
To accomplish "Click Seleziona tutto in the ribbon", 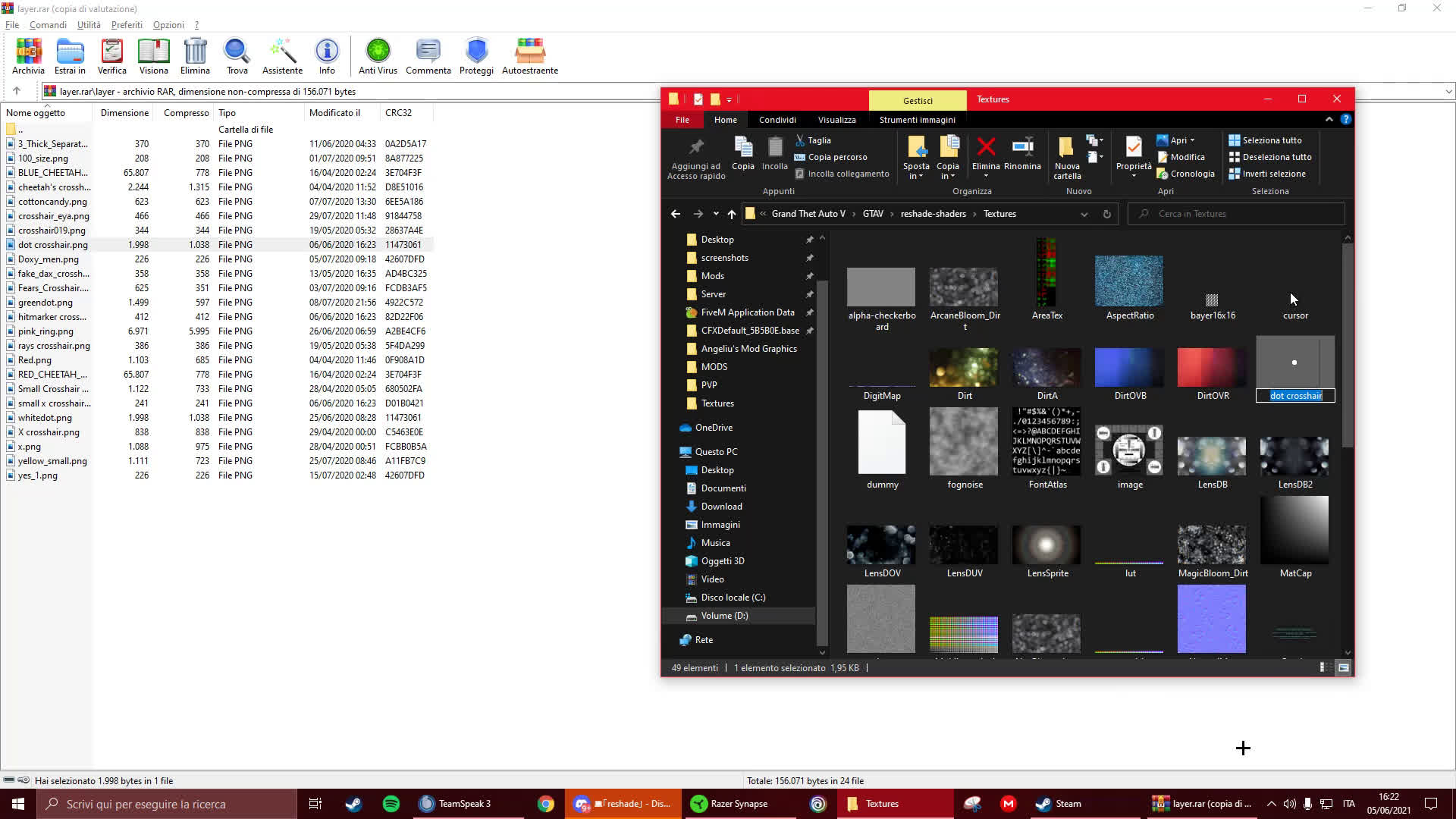I will point(1269,140).
